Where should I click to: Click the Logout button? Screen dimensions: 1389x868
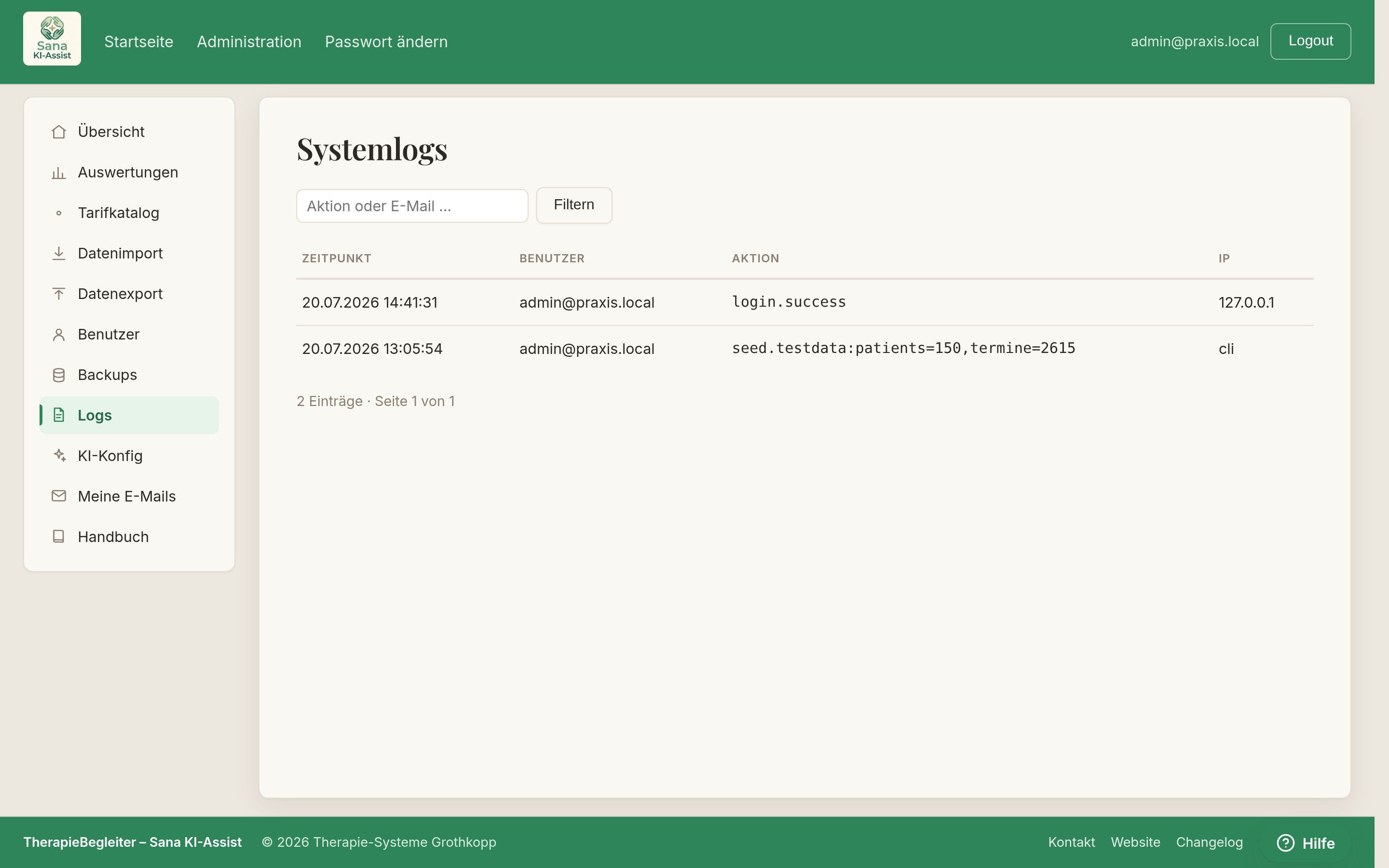[1310, 41]
